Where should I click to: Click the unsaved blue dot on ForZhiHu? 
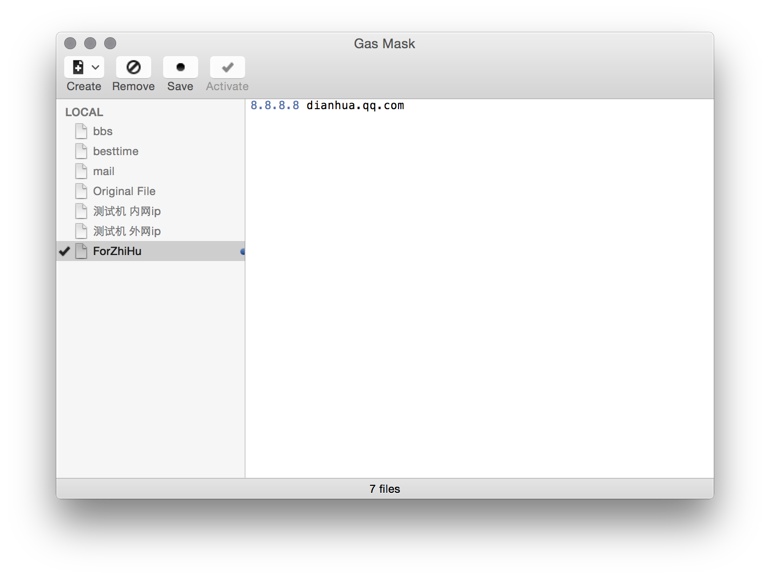[242, 251]
